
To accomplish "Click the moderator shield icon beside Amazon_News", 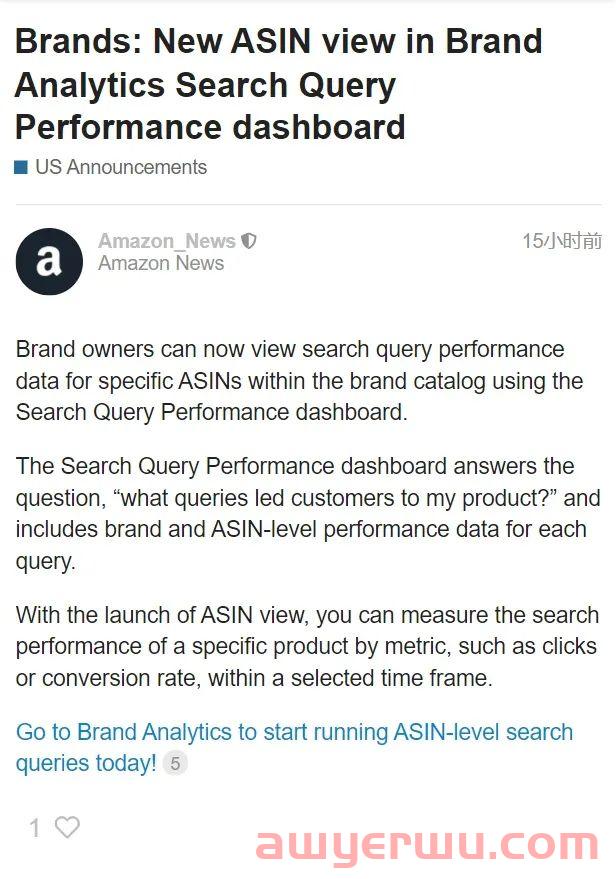I will pyautogui.click(x=248, y=241).
